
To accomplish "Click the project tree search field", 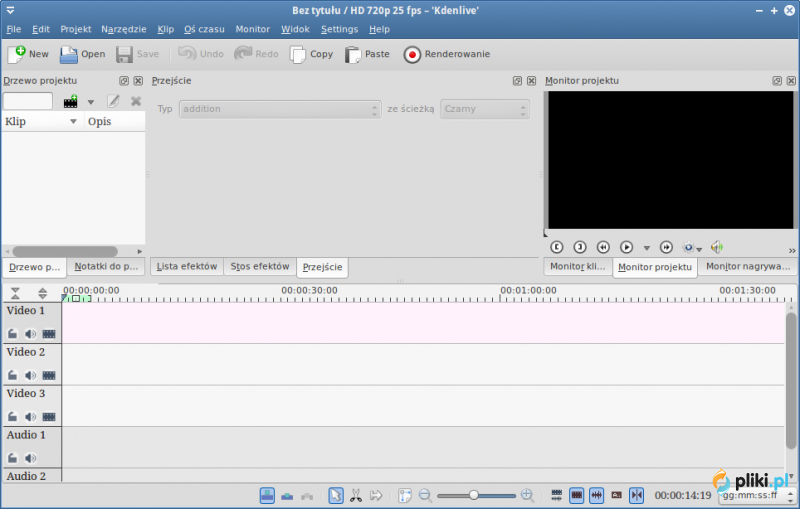I will pyautogui.click(x=28, y=101).
